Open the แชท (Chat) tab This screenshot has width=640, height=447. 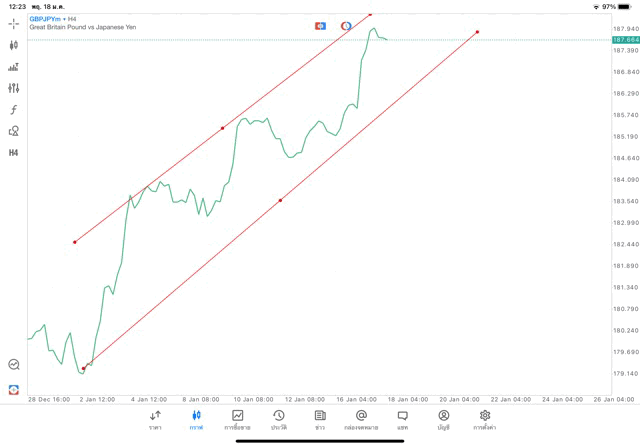tap(402, 419)
